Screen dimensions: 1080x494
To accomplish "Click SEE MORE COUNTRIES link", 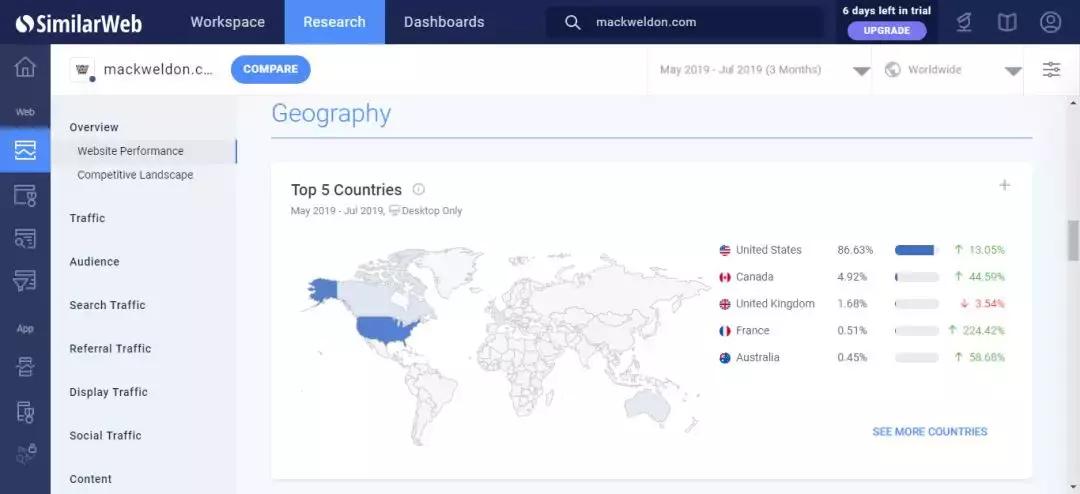I will (930, 431).
